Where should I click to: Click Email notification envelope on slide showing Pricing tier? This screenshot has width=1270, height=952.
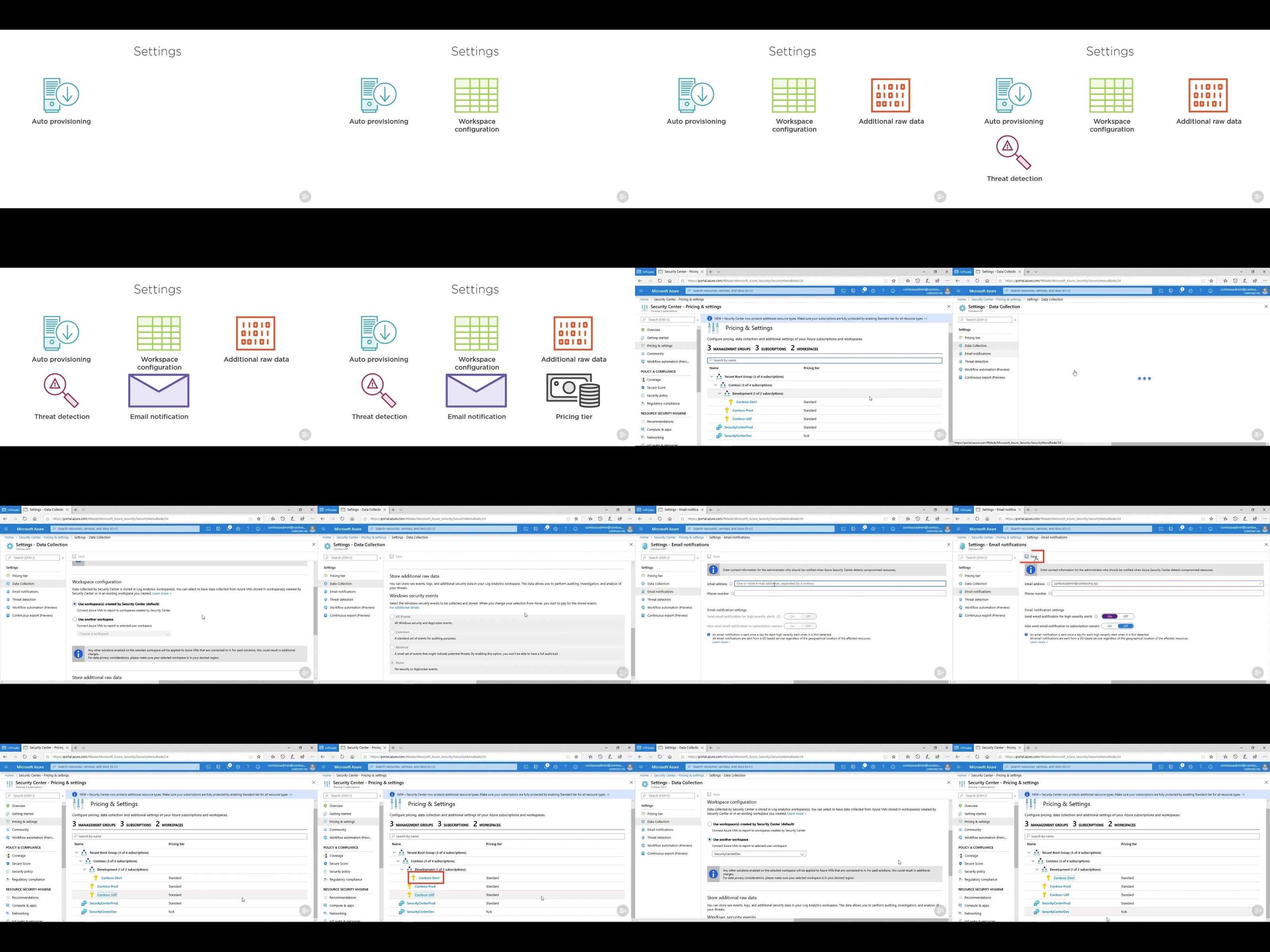point(476,391)
